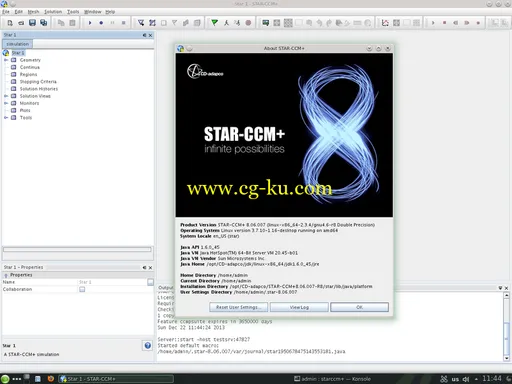Select the Star 1 root tree node
The height and width of the screenshot is (384, 512).
(18, 53)
